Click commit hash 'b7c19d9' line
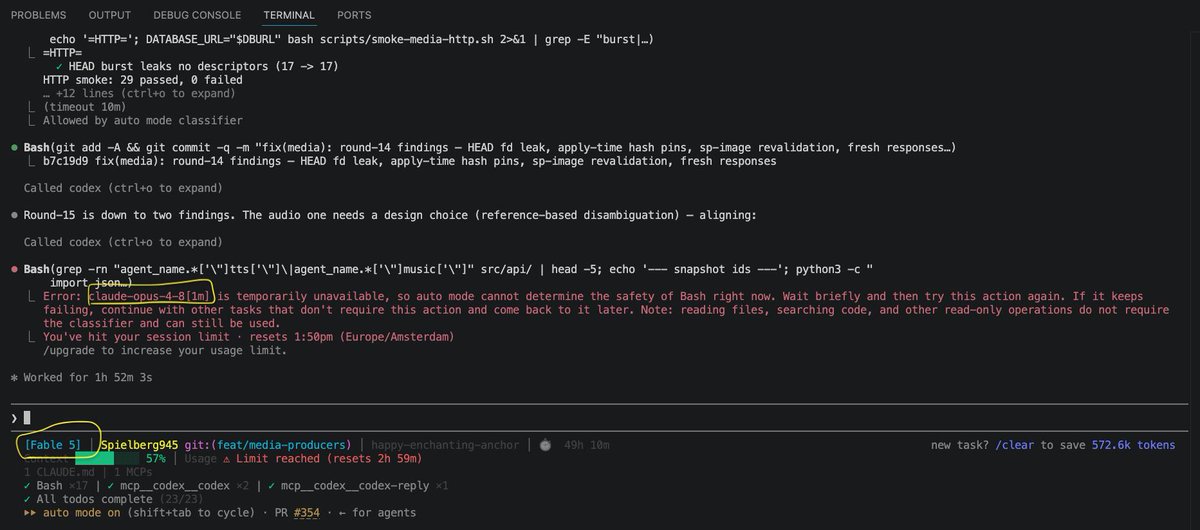This screenshot has height=530, width=1200. tap(409, 161)
